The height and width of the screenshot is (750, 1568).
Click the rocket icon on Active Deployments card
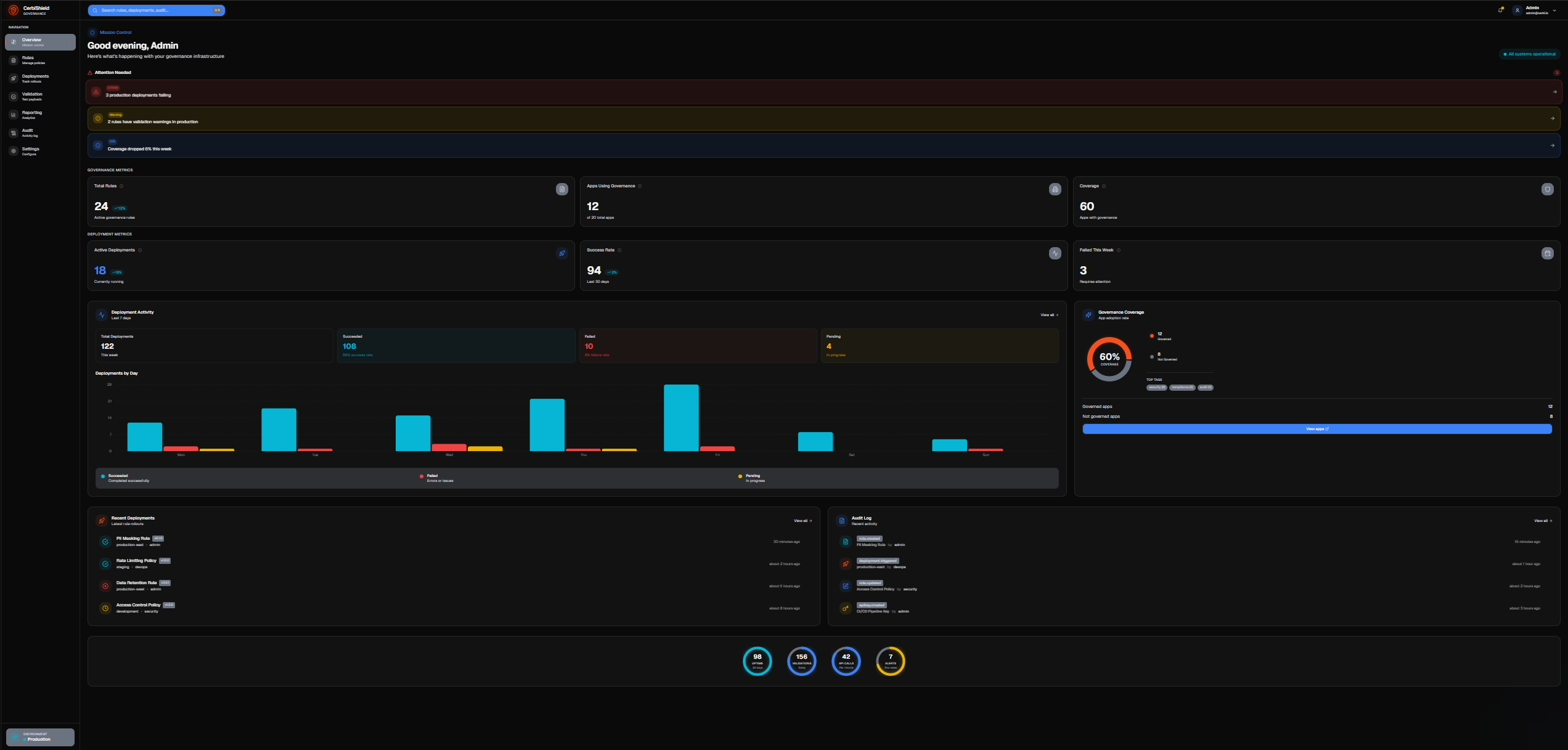pyautogui.click(x=561, y=253)
